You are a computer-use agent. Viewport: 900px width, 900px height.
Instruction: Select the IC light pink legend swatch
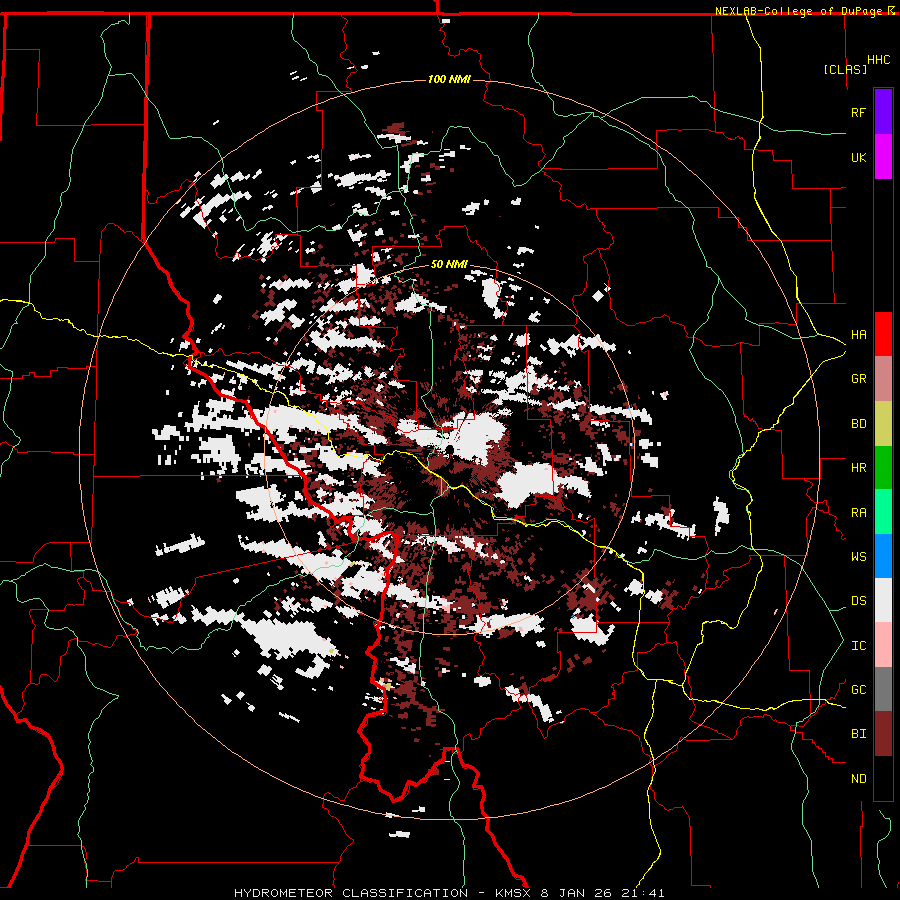pos(883,645)
